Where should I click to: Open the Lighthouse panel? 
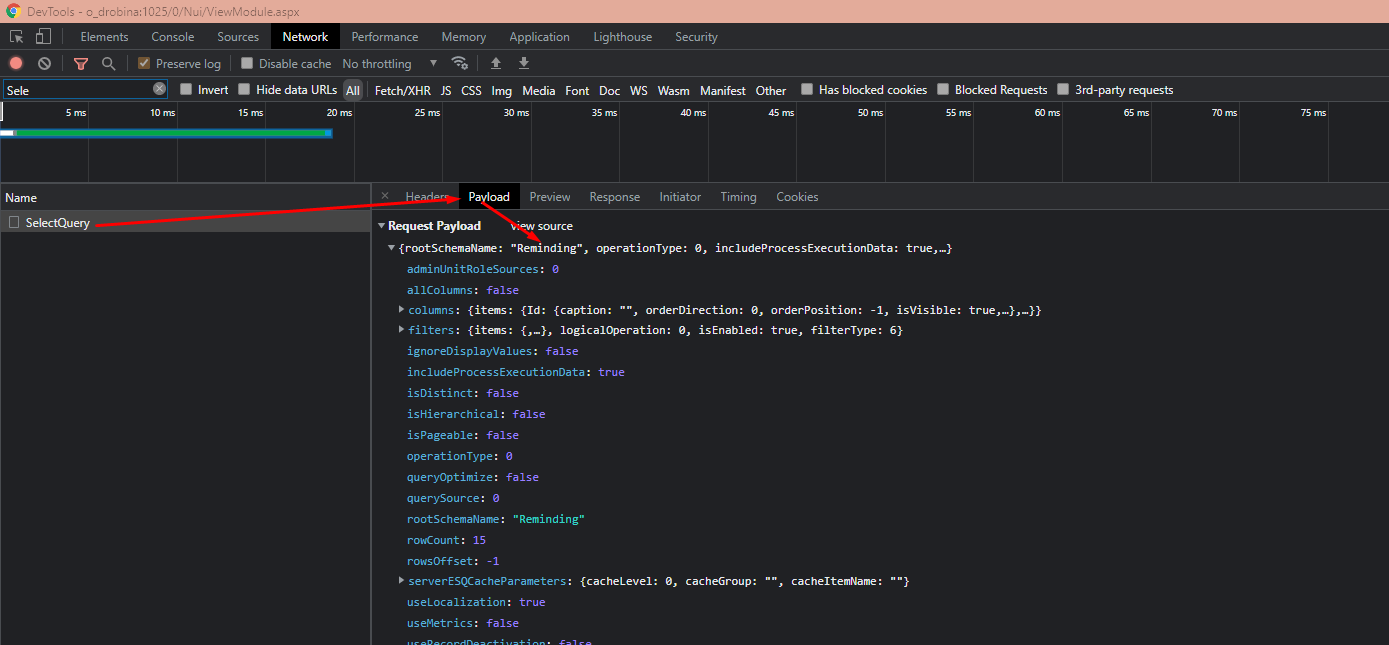pos(623,37)
